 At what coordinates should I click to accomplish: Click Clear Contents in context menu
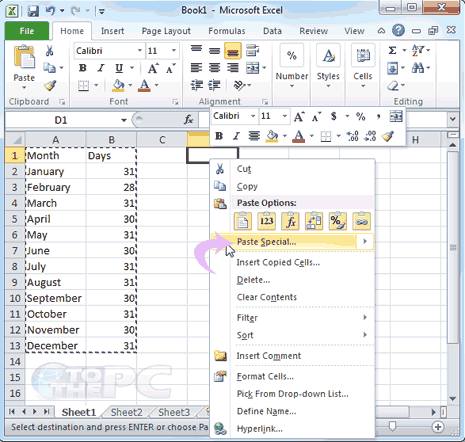(267, 297)
